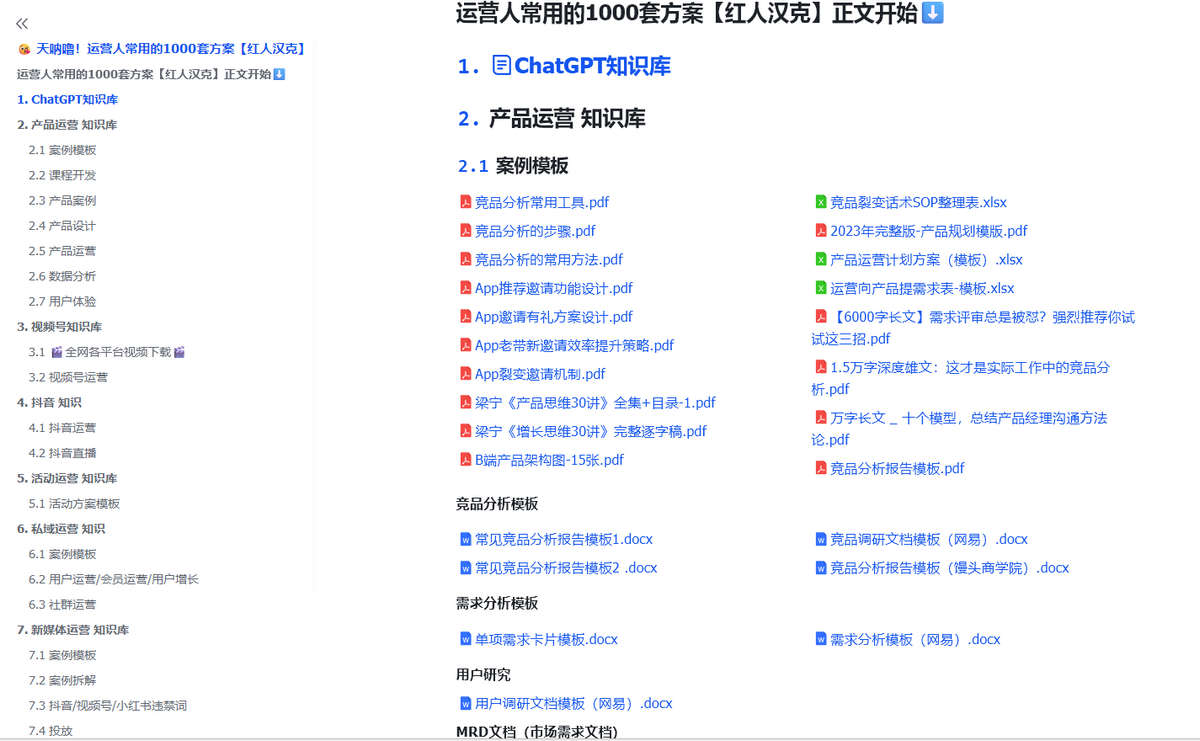Click the PDF icon beside B端产品架构图-15张.pdf
1200x741 pixels.
465,460
